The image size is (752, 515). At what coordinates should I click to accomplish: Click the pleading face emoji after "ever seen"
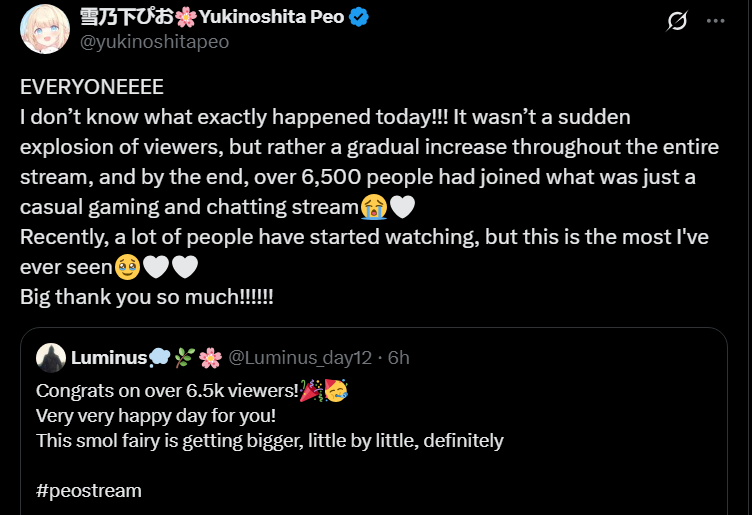tap(127, 268)
